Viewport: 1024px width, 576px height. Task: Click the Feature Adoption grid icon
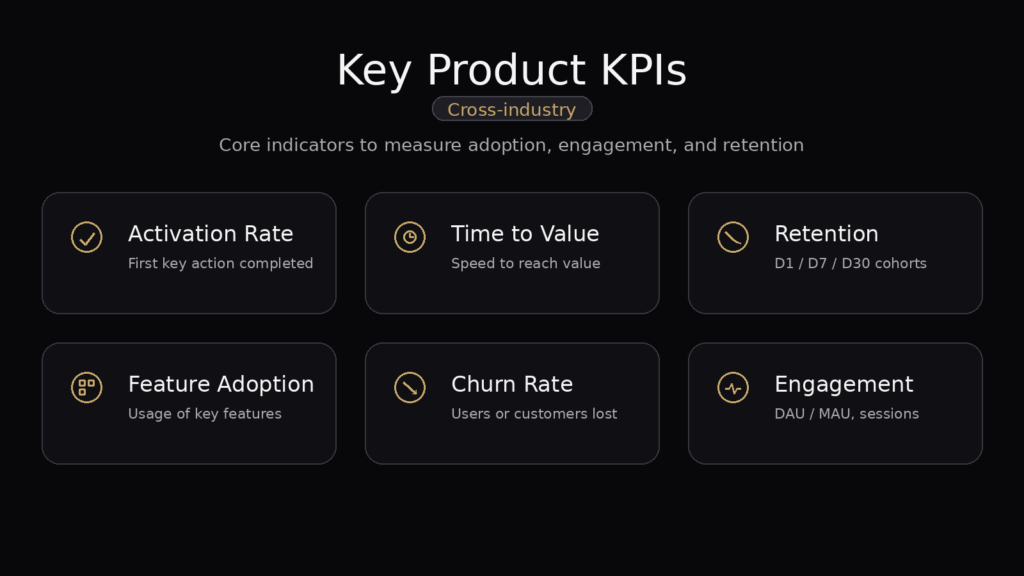(x=87, y=387)
